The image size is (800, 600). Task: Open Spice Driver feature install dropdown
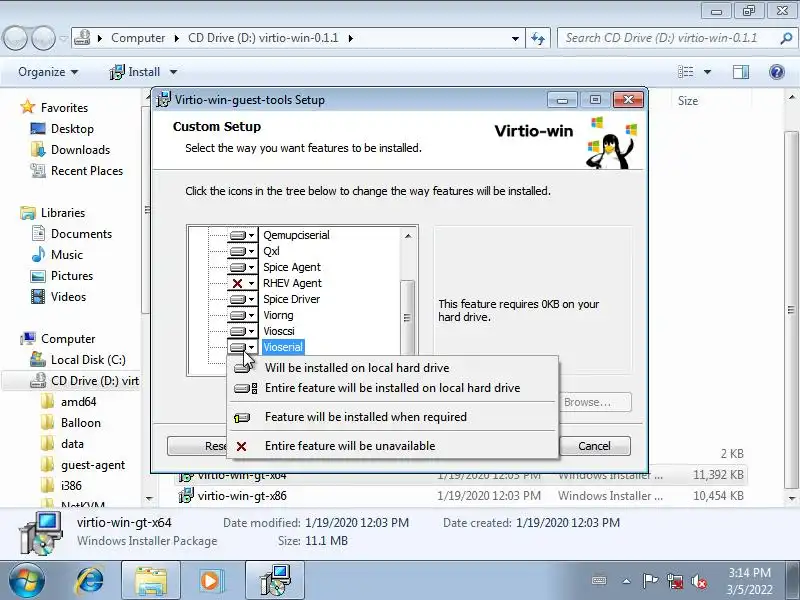[x=242, y=299]
